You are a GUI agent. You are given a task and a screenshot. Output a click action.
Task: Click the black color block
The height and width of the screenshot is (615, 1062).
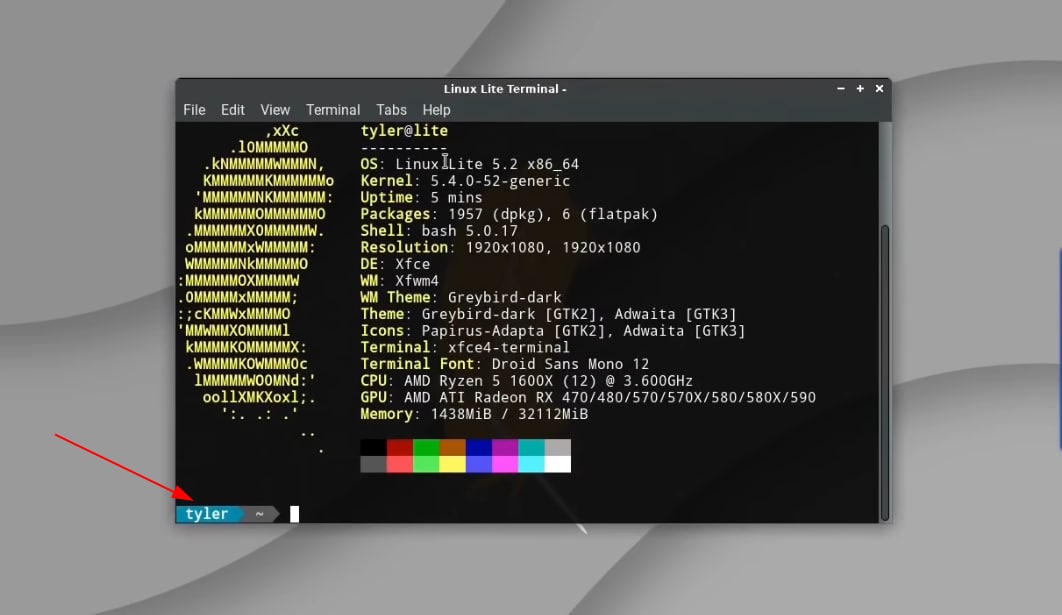pyautogui.click(x=373, y=447)
